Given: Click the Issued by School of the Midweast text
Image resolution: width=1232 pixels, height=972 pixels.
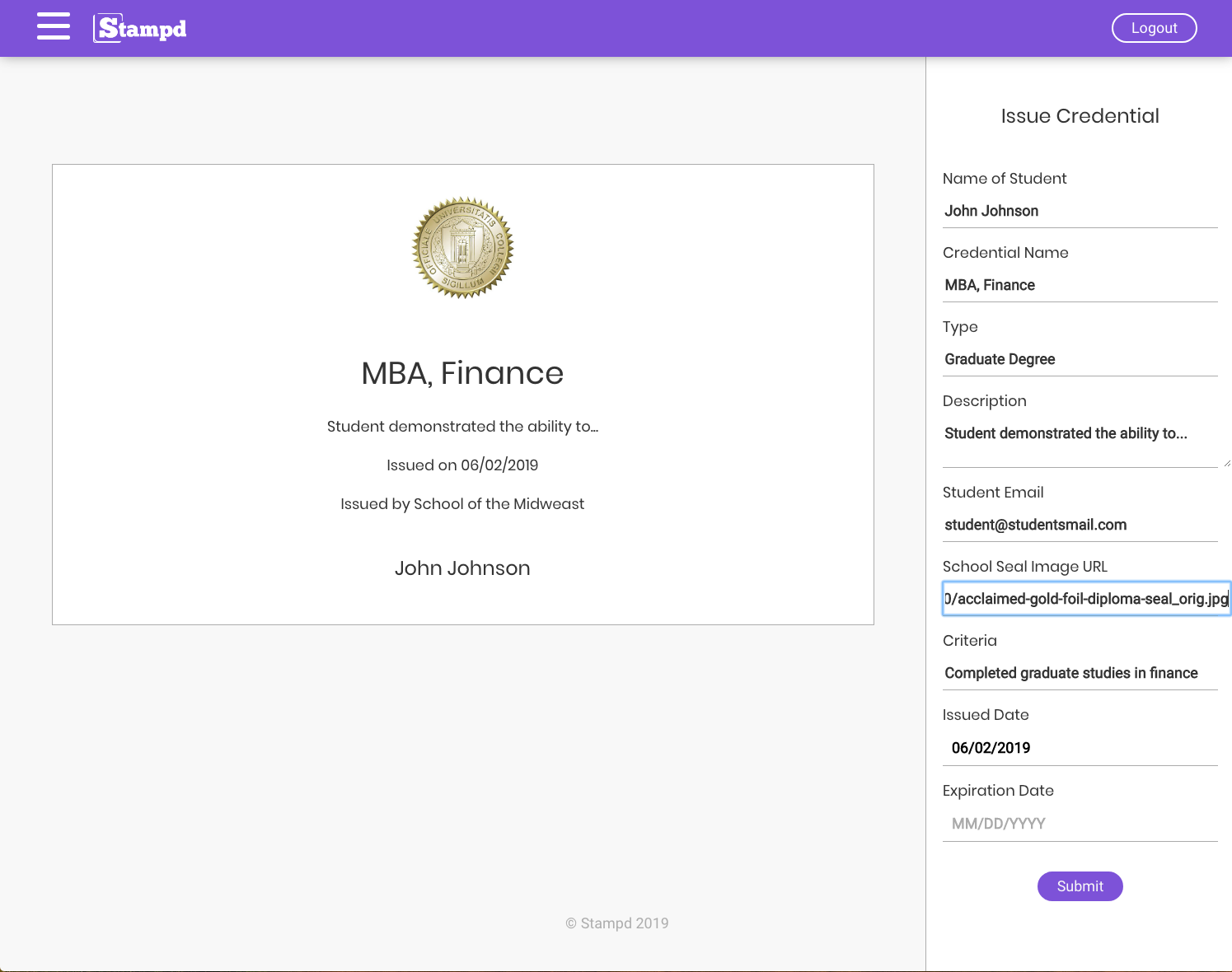Looking at the screenshot, I should [462, 504].
